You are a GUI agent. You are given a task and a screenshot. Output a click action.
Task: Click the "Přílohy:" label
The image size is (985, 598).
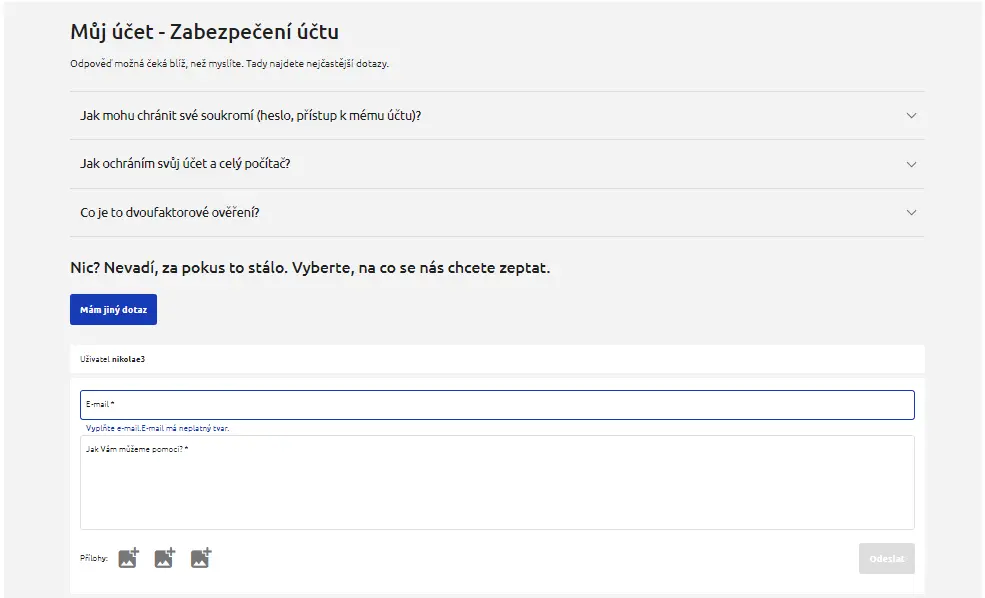94,558
